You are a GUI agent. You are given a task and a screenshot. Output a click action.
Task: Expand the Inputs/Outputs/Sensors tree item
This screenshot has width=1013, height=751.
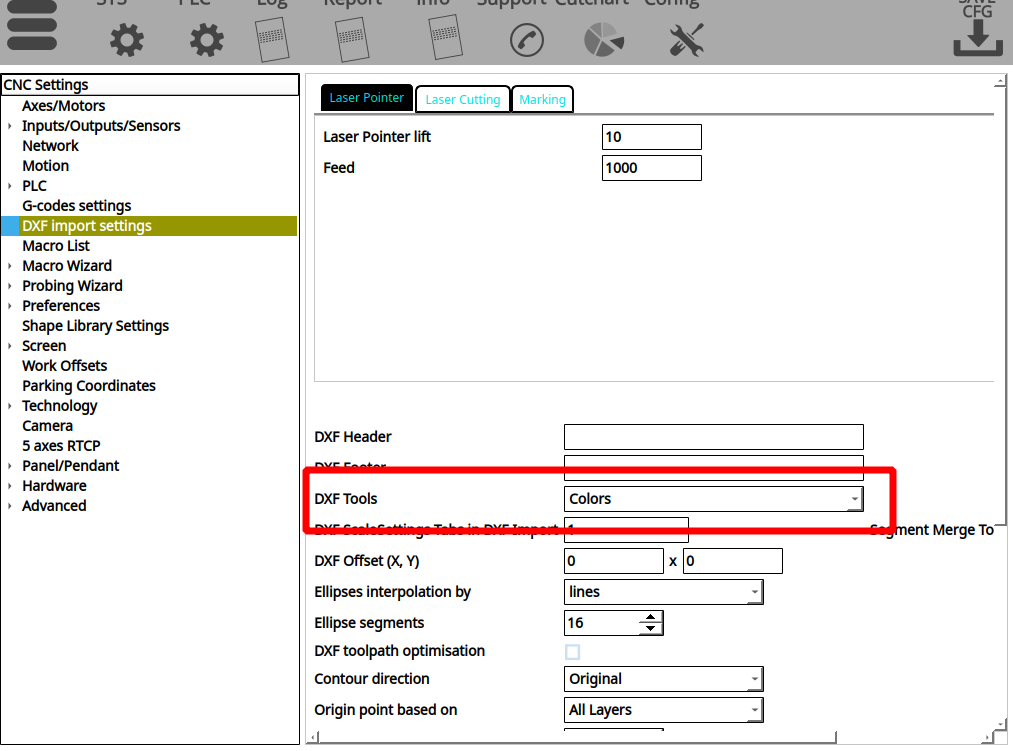(10, 126)
